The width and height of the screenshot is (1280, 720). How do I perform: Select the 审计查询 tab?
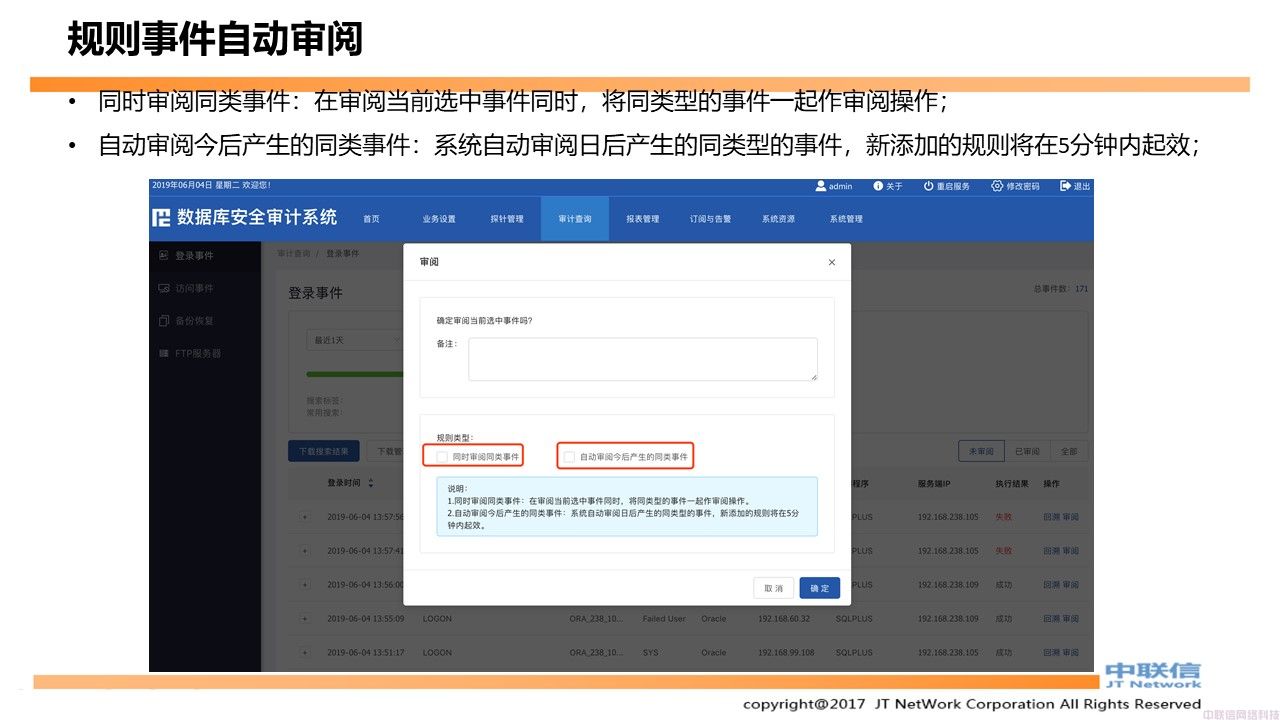[x=575, y=219]
